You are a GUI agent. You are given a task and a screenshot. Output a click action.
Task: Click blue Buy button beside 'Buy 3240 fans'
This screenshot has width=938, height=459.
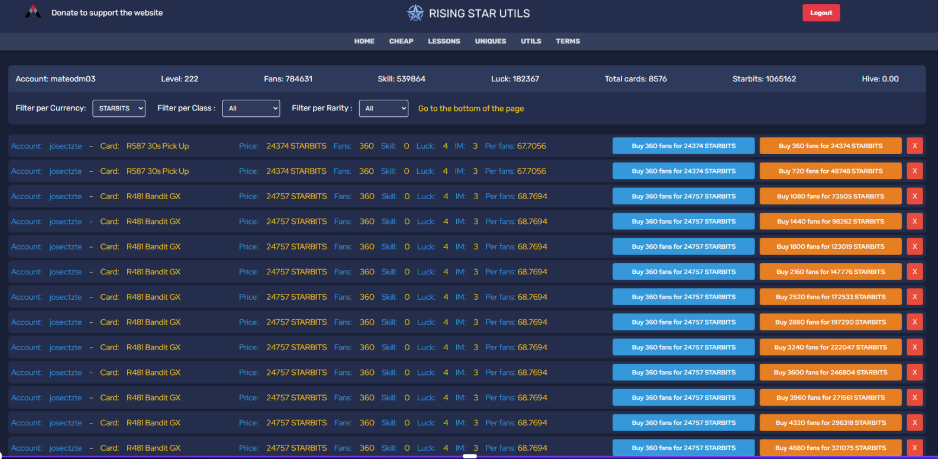(683, 347)
